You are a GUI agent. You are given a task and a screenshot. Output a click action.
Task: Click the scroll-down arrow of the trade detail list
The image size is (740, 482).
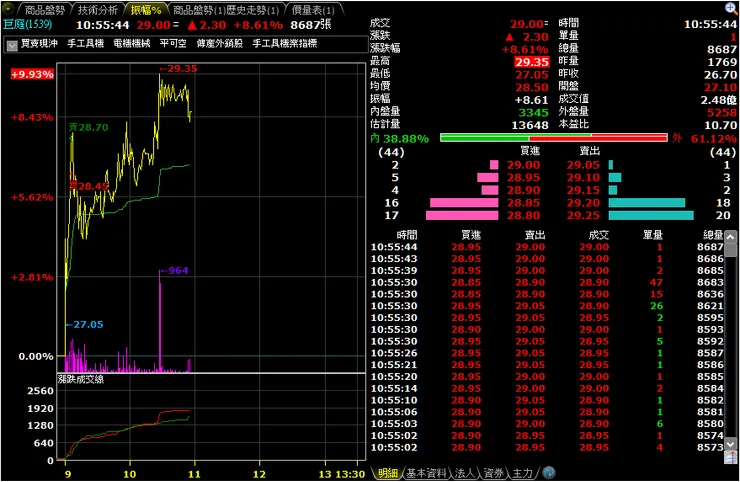click(x=731, y=444)
